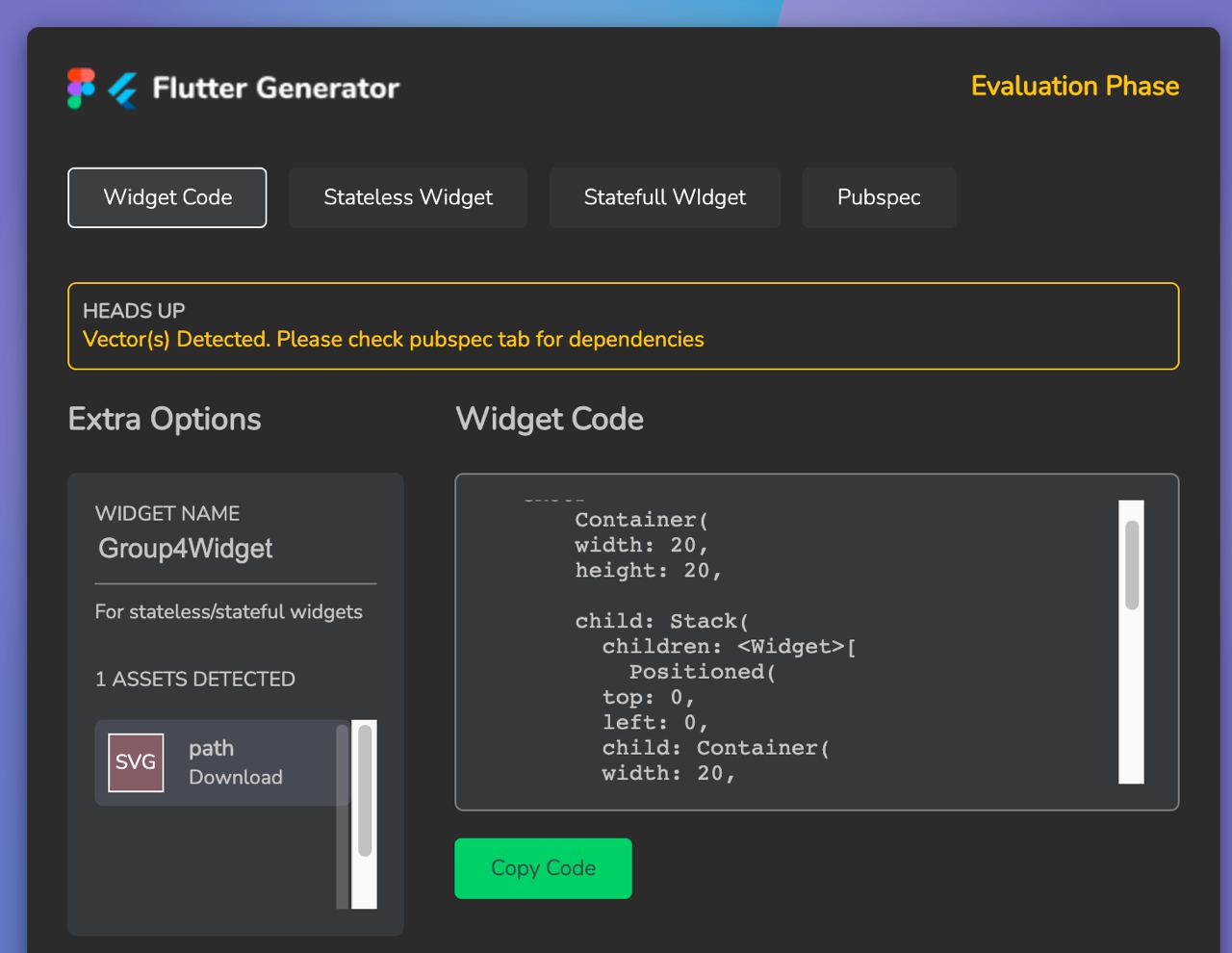
Task: Click the HEADS UP heading
Action: point(134,311)
